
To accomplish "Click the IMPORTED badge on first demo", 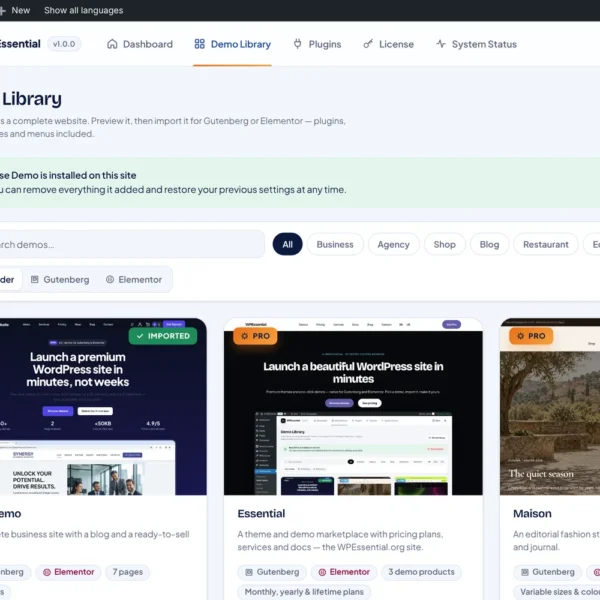I will click(163, 336).
